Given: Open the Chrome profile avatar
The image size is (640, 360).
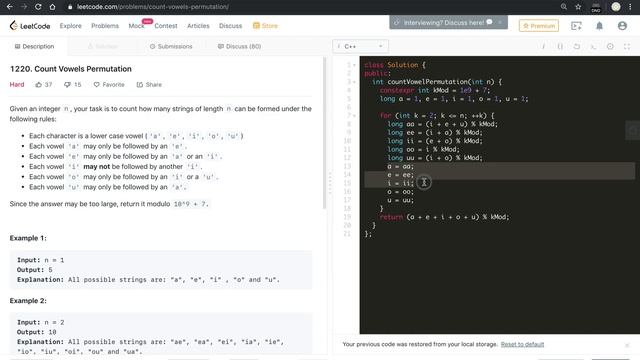Looking at the screenshot, I should (x=616, y=7).
